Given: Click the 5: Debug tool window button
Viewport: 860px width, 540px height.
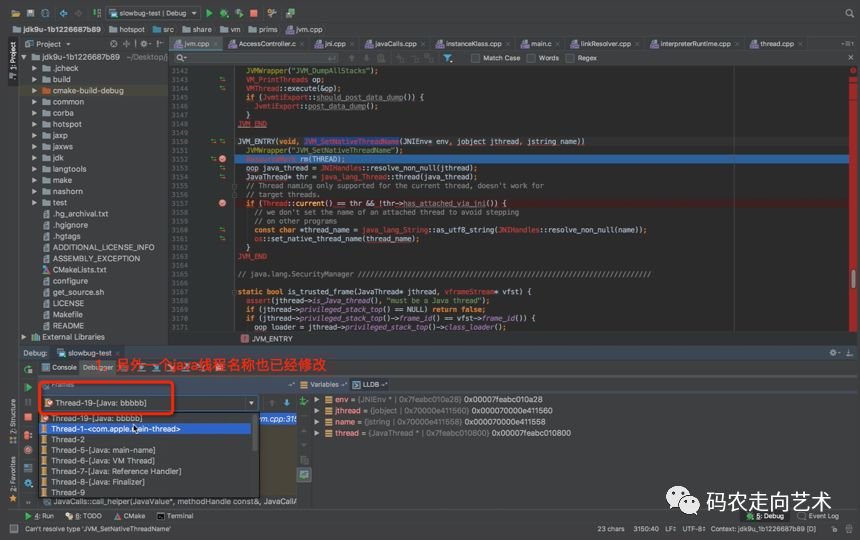Looking at the screenshot, I should (765, 516).
